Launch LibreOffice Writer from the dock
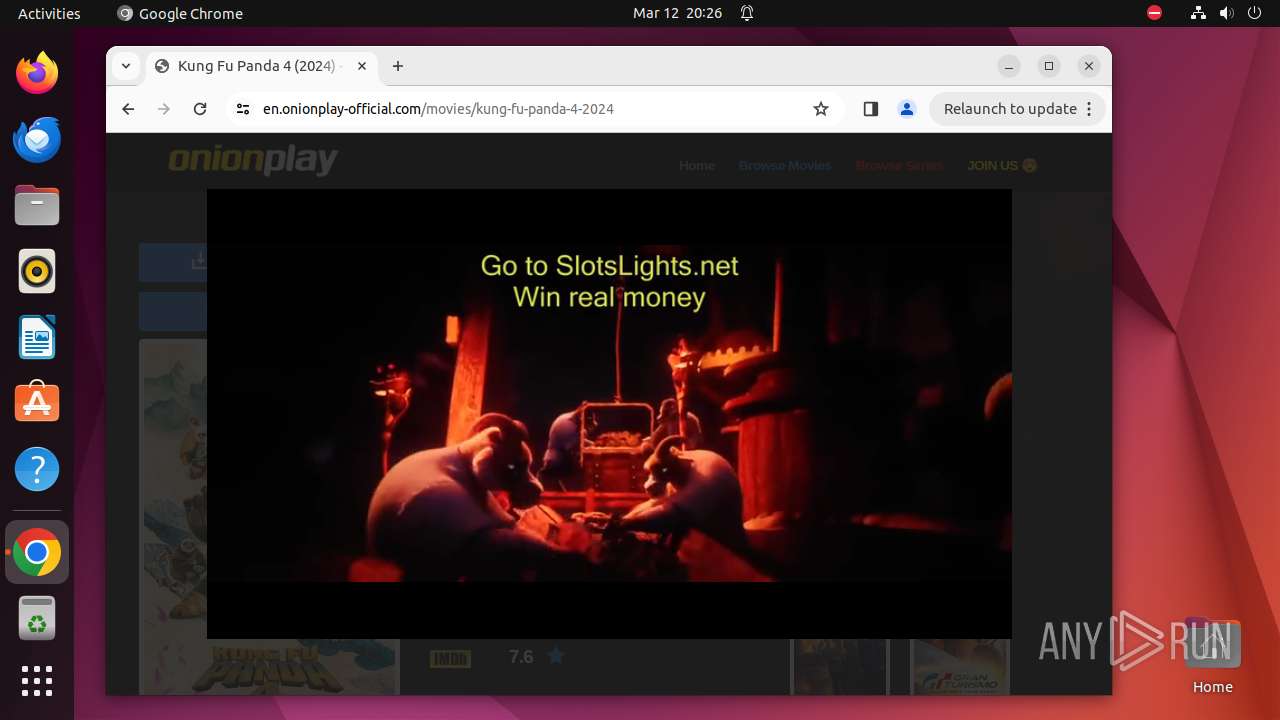The height and width of the screenshot is (720, 1280). click(x=37, y=337)
